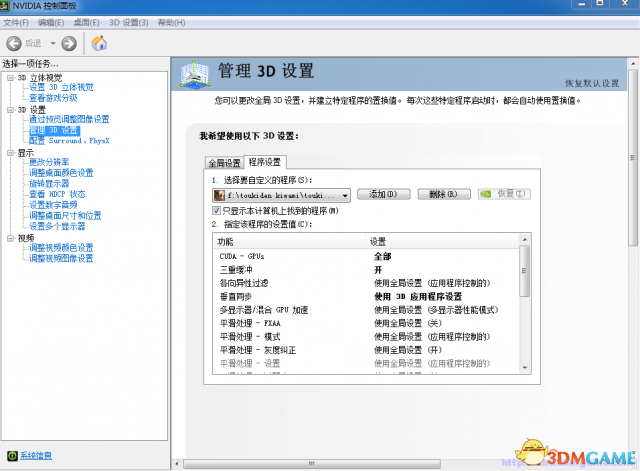Screen dimensions: 640x471
Task: Select 调整桌面尺寸和位置 in tree
Action: pos(65,216)
